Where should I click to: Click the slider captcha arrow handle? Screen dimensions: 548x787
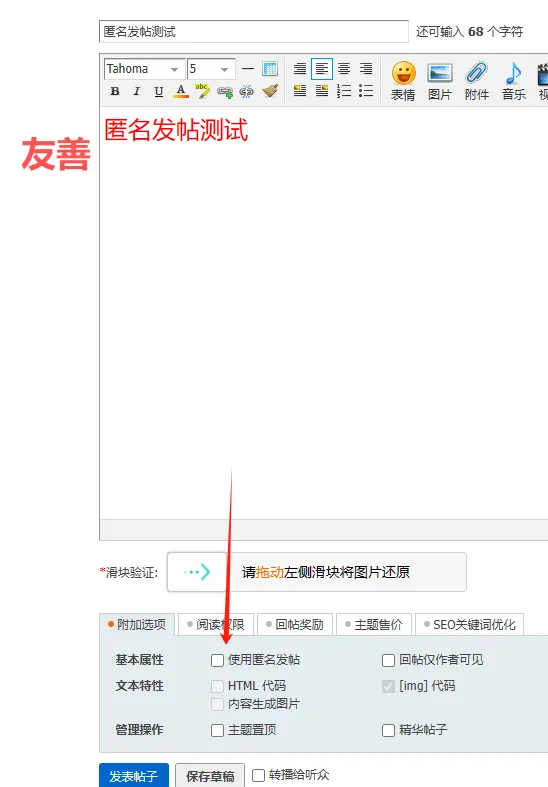click(197, 572)
